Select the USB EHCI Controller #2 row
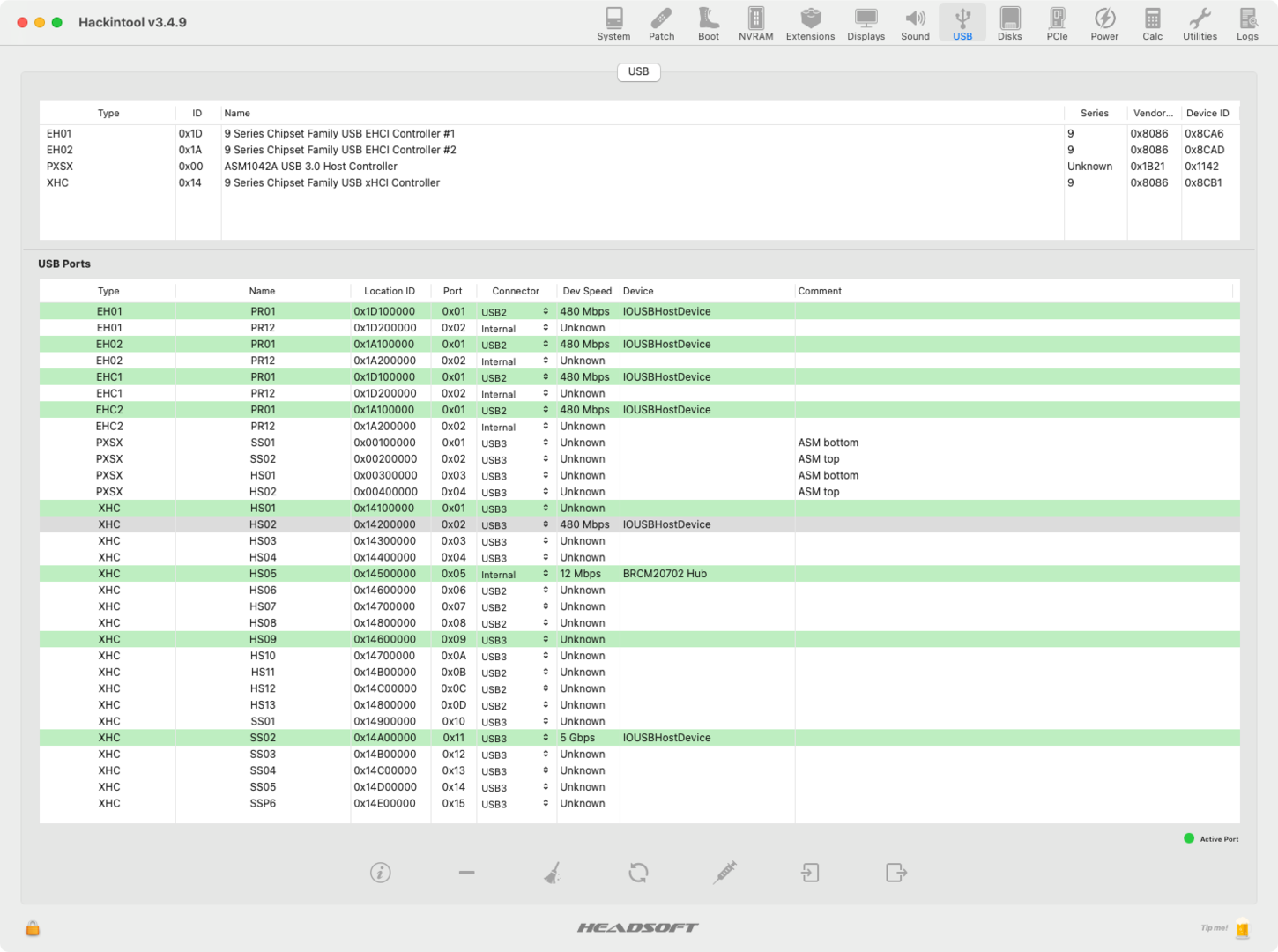Screen dimensions: 1278x952 tap(639, 150)
